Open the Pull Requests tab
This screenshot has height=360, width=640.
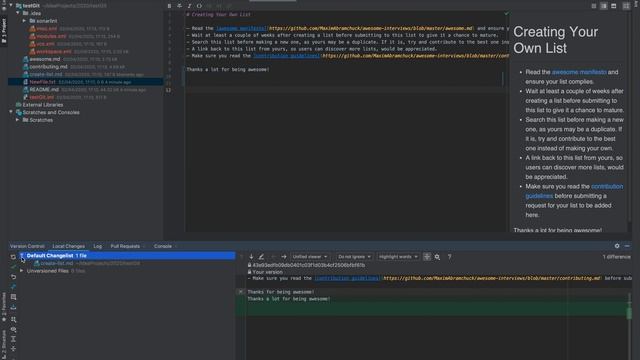point(125,246)
